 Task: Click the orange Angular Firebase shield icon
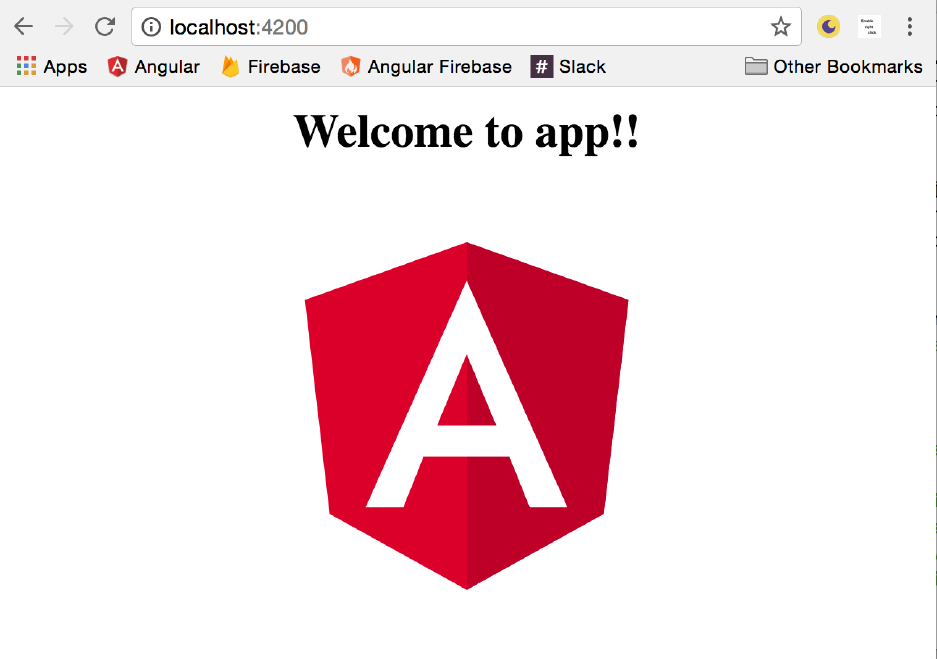tap(351, 66)
